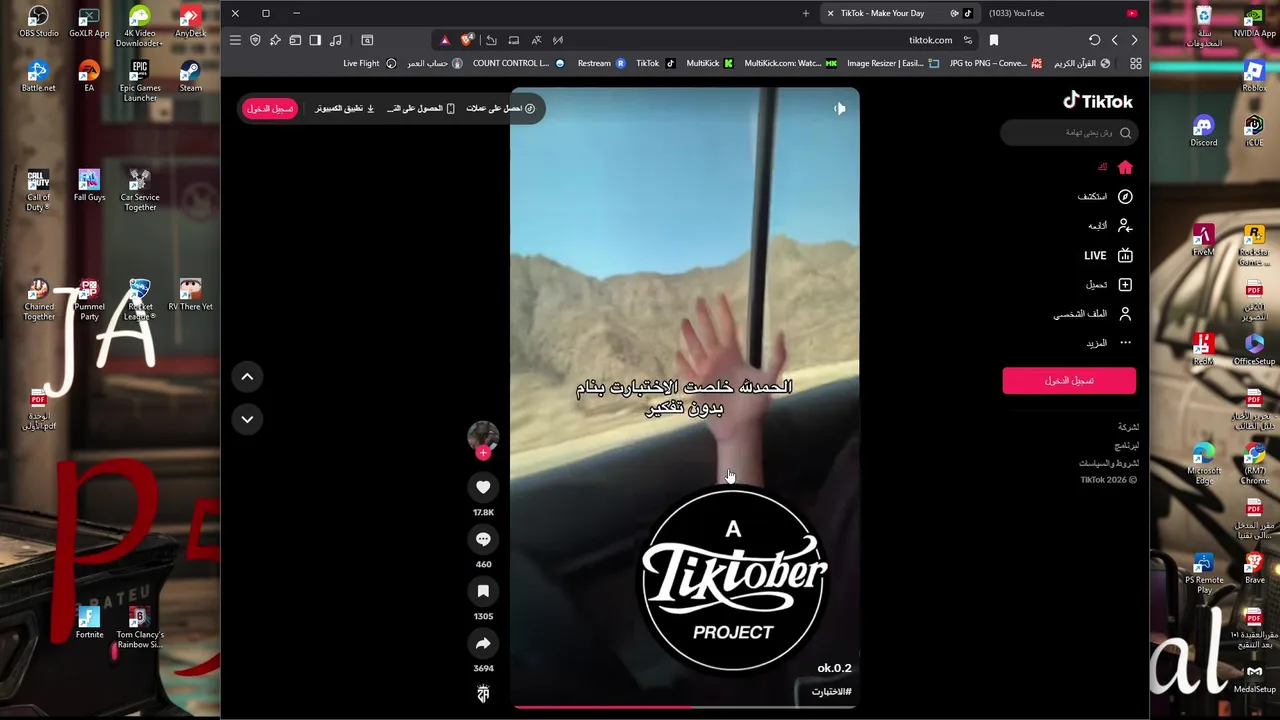The height and width of the screenshot is (720, 1280).
Task: Toggle the browser sidebar panel icon
Action: click(315, 40)
